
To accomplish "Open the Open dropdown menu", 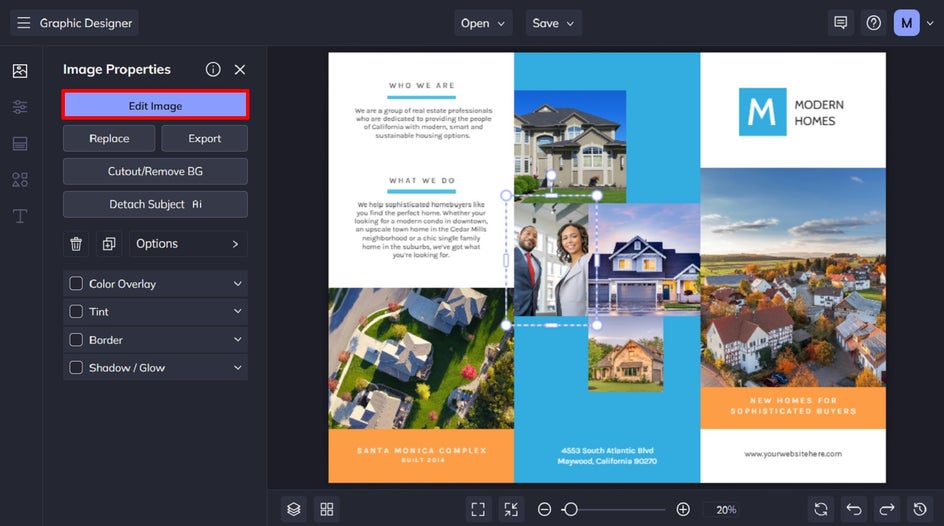I will point(483,23).
